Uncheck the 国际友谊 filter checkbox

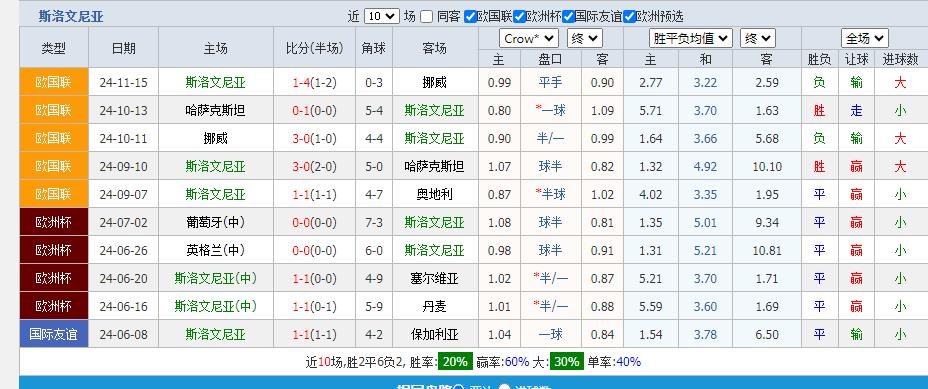(x=568, y=17)
